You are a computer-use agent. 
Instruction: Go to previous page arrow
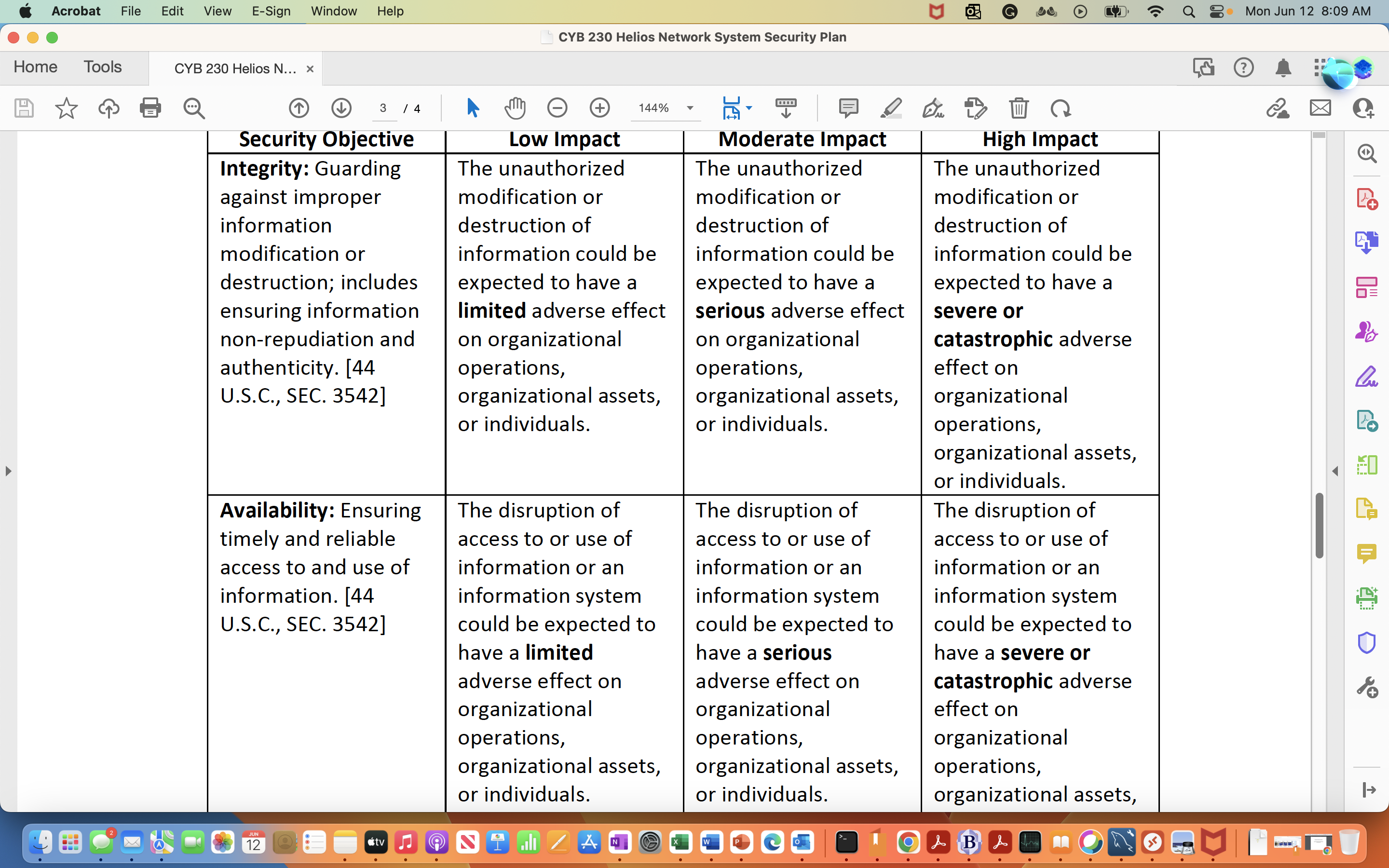point(299,108)
